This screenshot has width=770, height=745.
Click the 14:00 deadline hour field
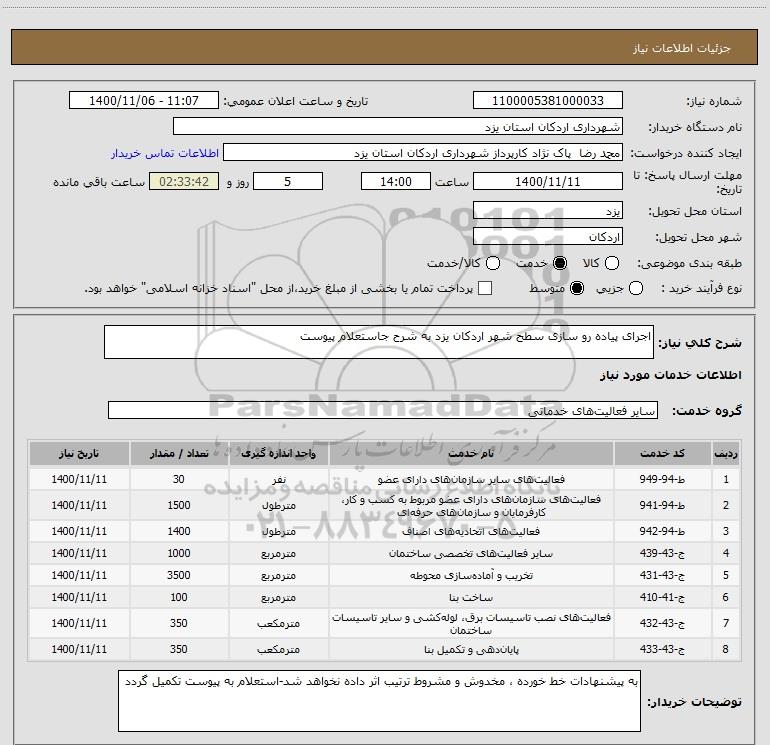[396, 181]
